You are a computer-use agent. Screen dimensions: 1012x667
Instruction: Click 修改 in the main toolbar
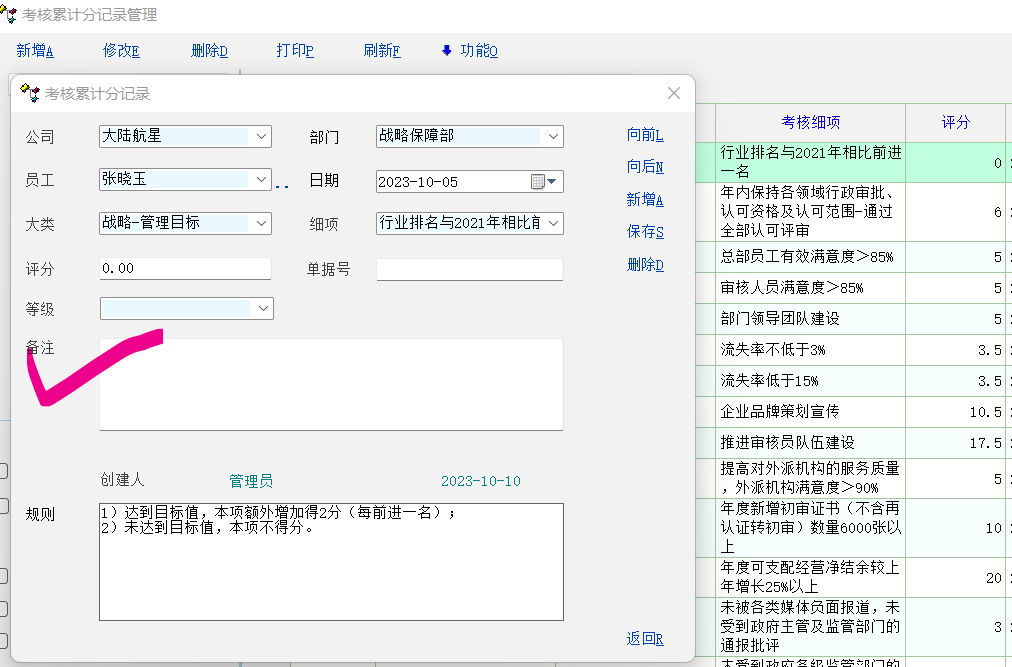[121, 51]
